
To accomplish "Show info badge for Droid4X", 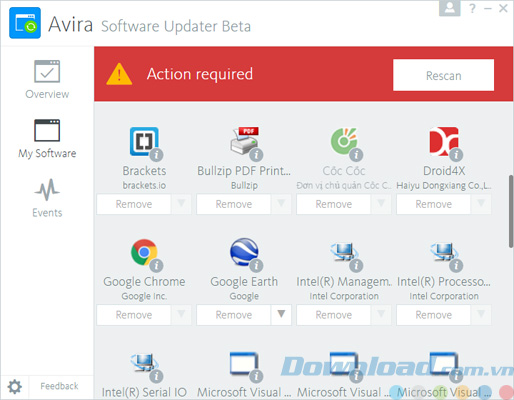I will (x=456, y=155).
